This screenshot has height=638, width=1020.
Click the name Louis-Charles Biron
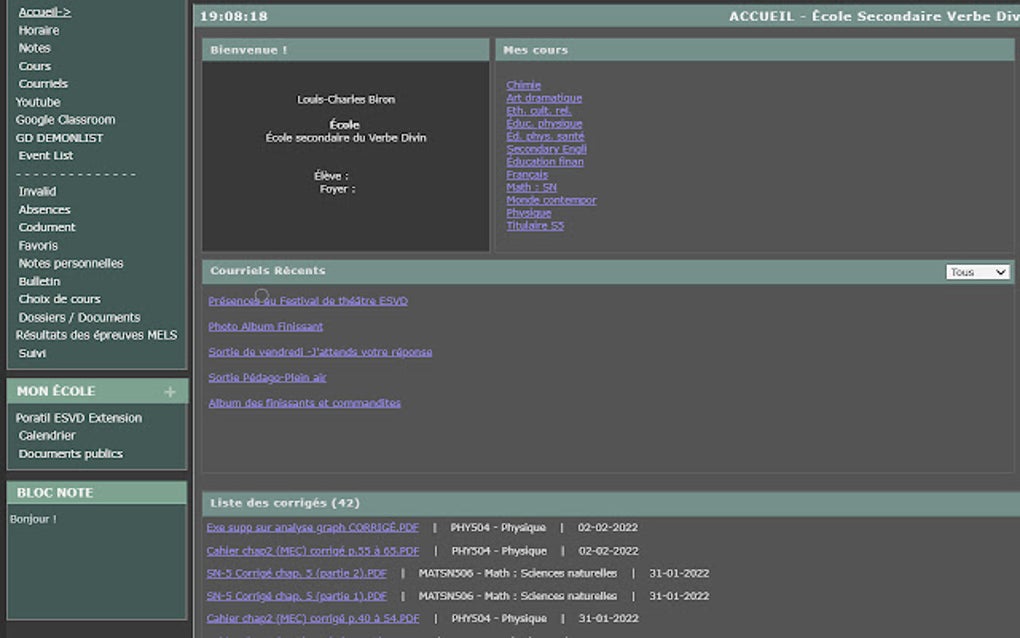(346, 100)
